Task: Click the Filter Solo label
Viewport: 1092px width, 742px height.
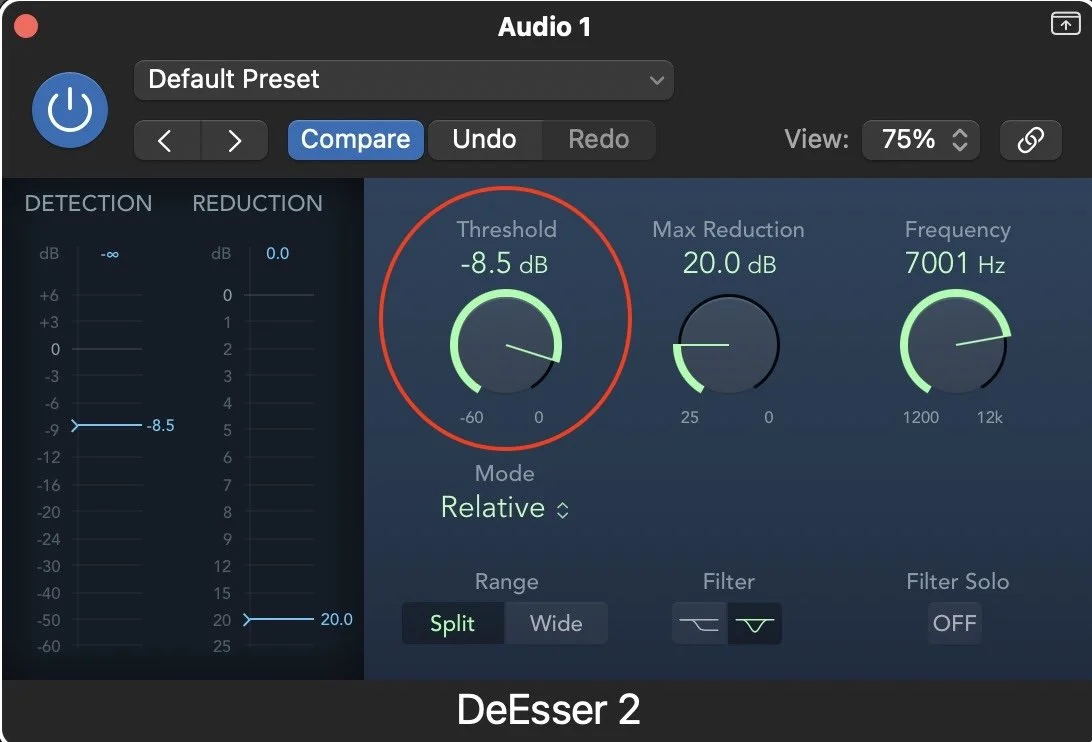Action: [x=958, y=582]
